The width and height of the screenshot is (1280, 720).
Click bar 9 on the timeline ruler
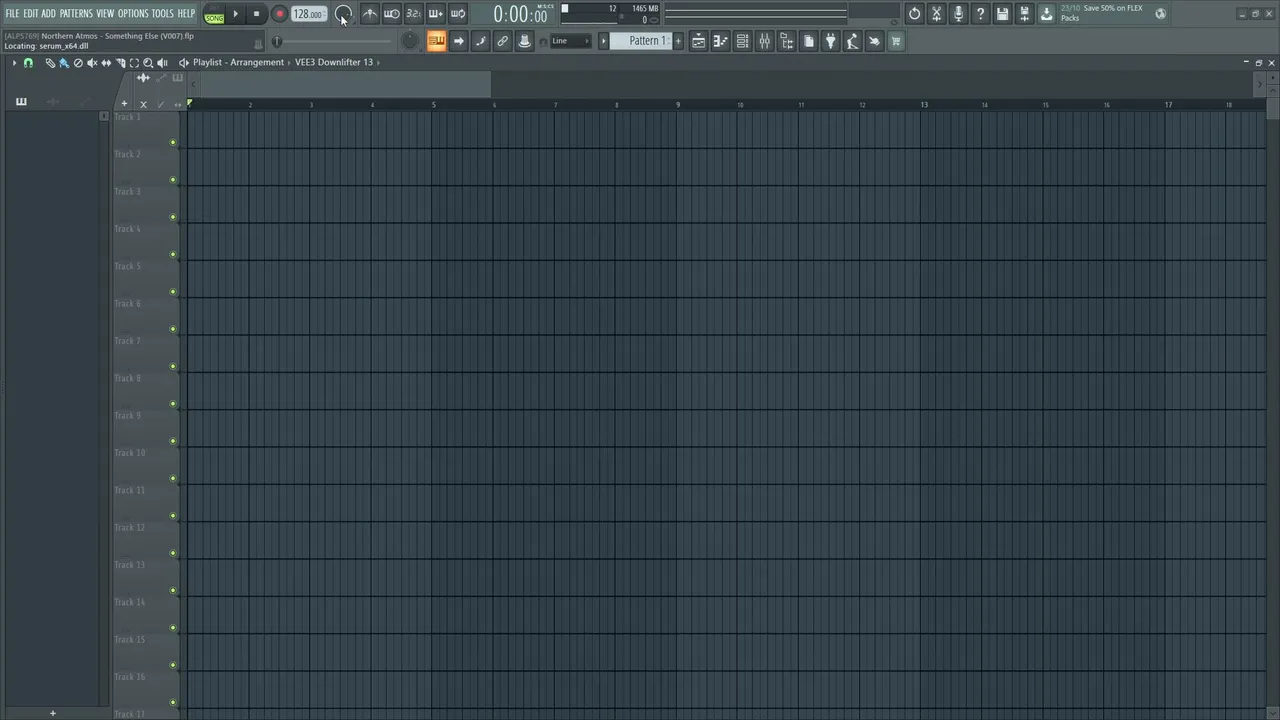[678, 104]
